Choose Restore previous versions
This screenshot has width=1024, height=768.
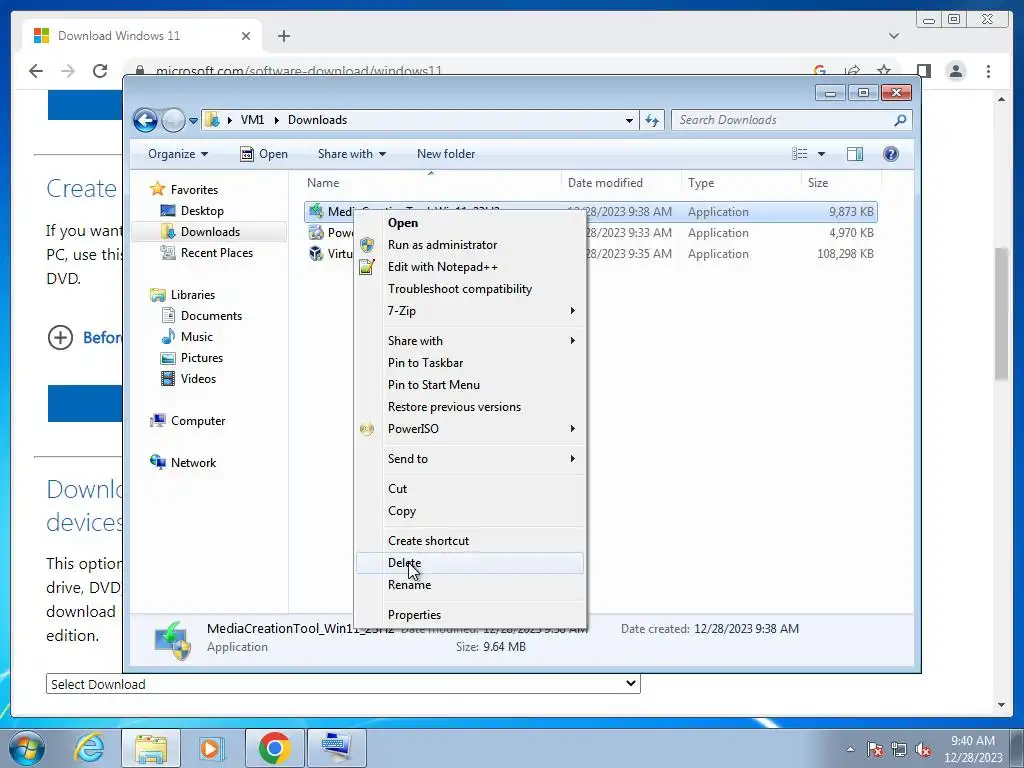(470, 407)
